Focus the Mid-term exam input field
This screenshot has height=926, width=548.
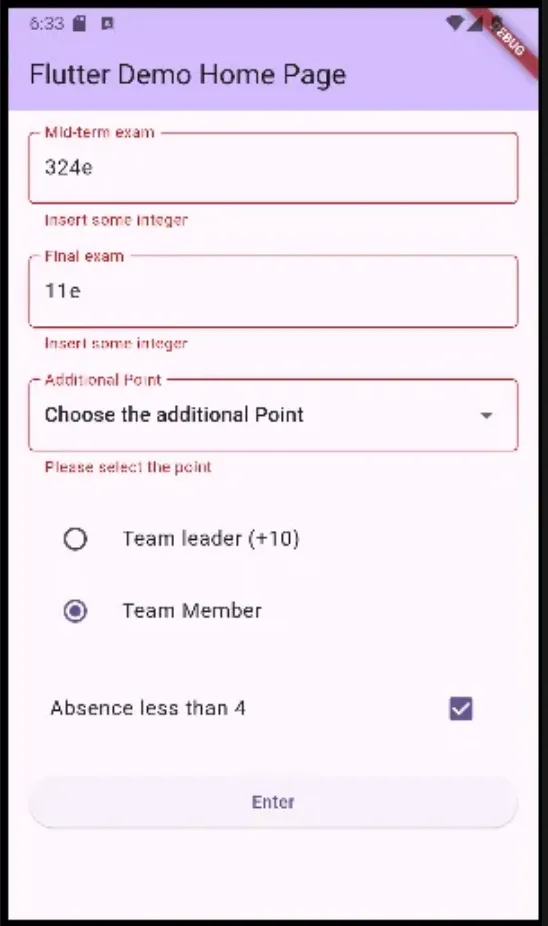pyautogui.click(x=273, y=168)
